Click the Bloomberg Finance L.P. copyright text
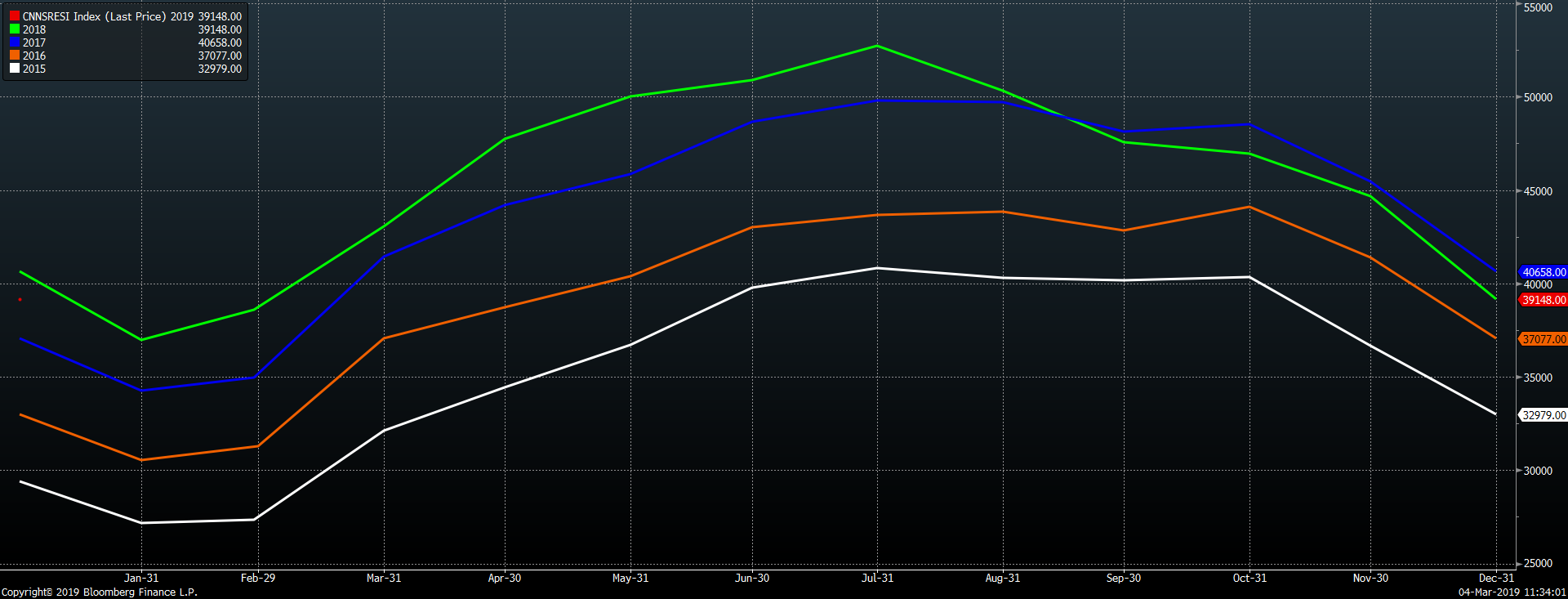The image size is (1568, 599). 100,592
